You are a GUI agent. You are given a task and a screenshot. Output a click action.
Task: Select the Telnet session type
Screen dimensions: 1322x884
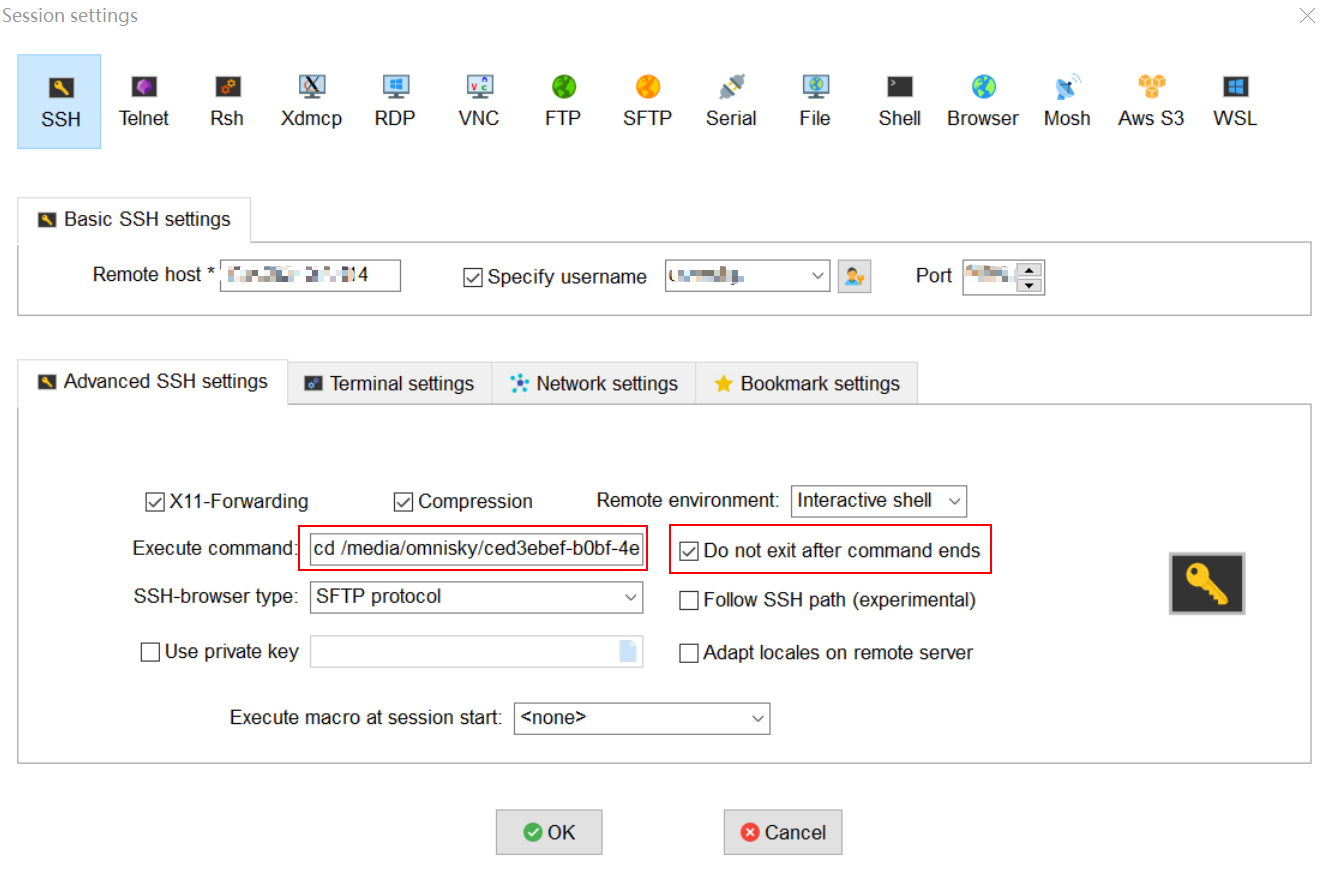click(x=143, y=100)
